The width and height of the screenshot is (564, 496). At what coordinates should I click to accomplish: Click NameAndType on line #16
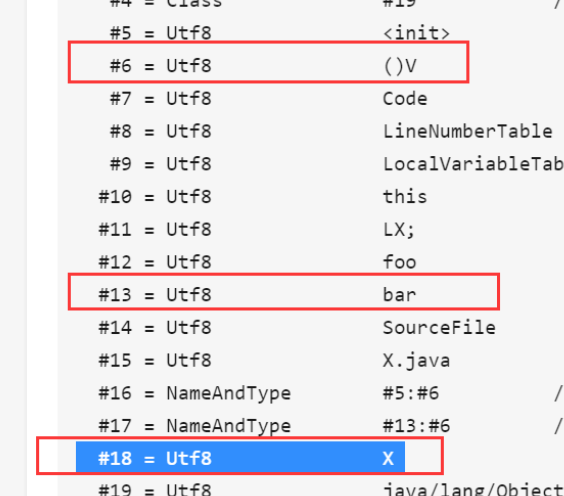[229, 393]
